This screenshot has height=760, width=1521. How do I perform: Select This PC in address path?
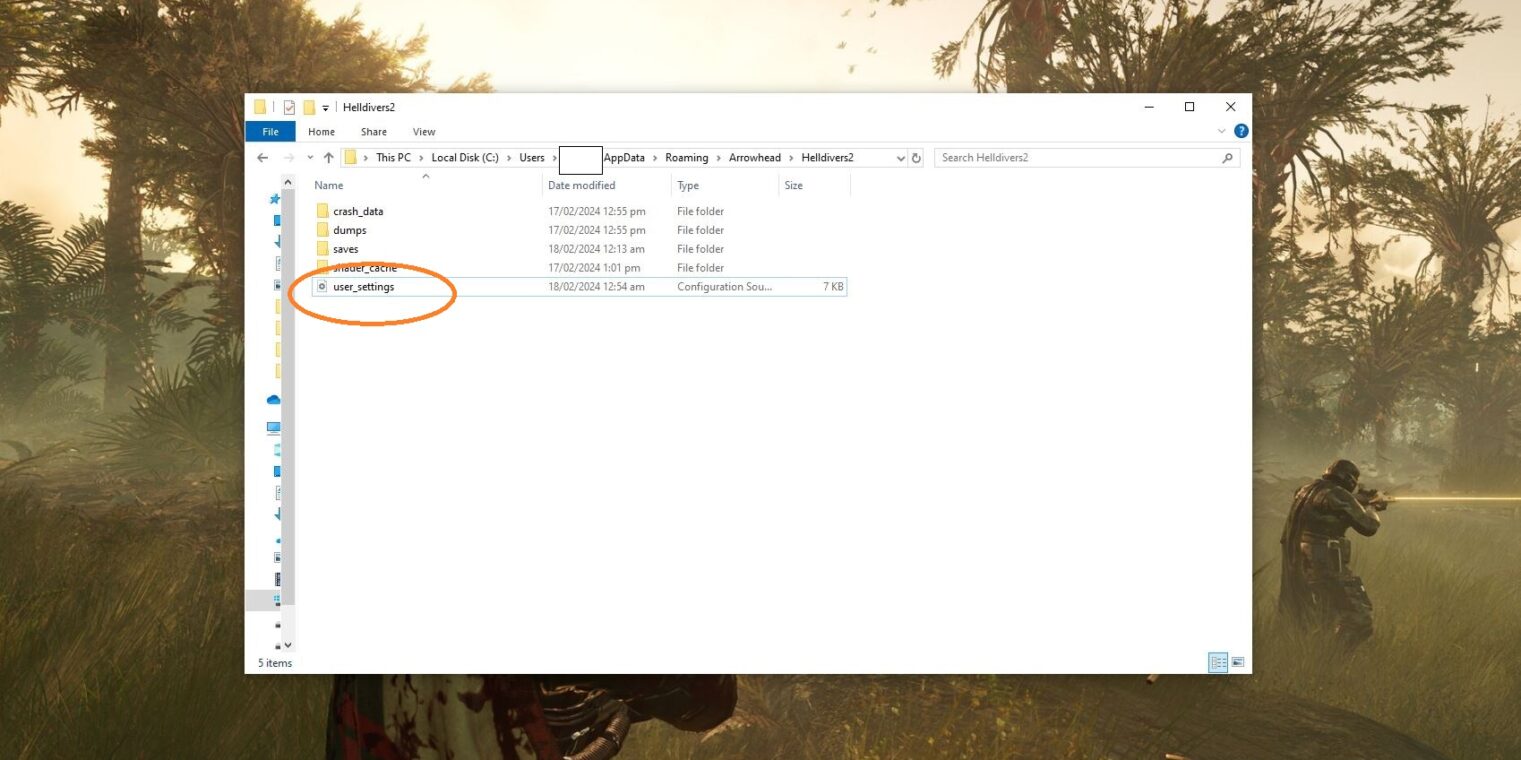(x=393, y=158)
